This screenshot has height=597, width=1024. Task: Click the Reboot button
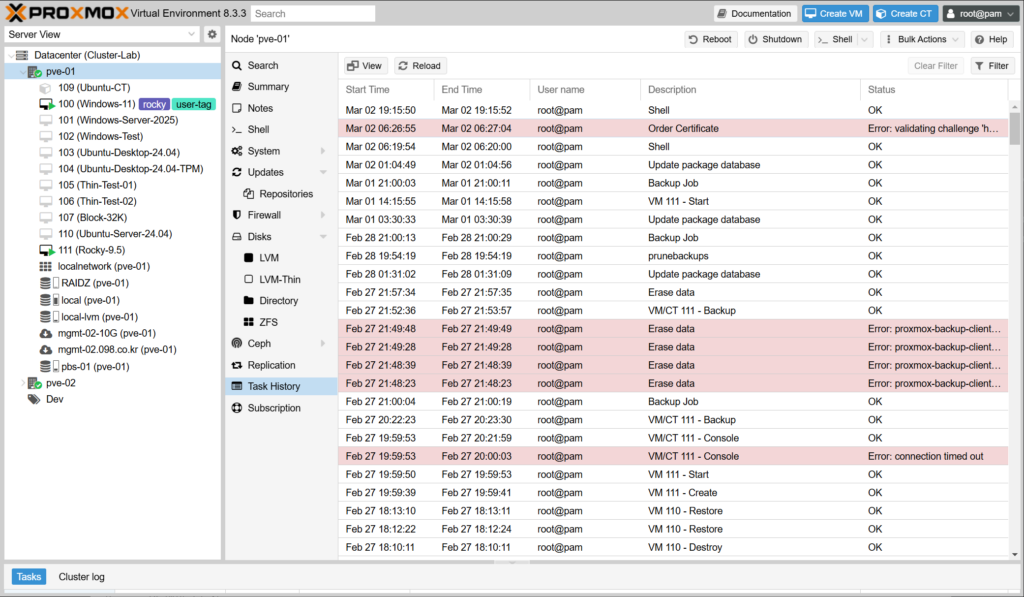pos(710,39)
